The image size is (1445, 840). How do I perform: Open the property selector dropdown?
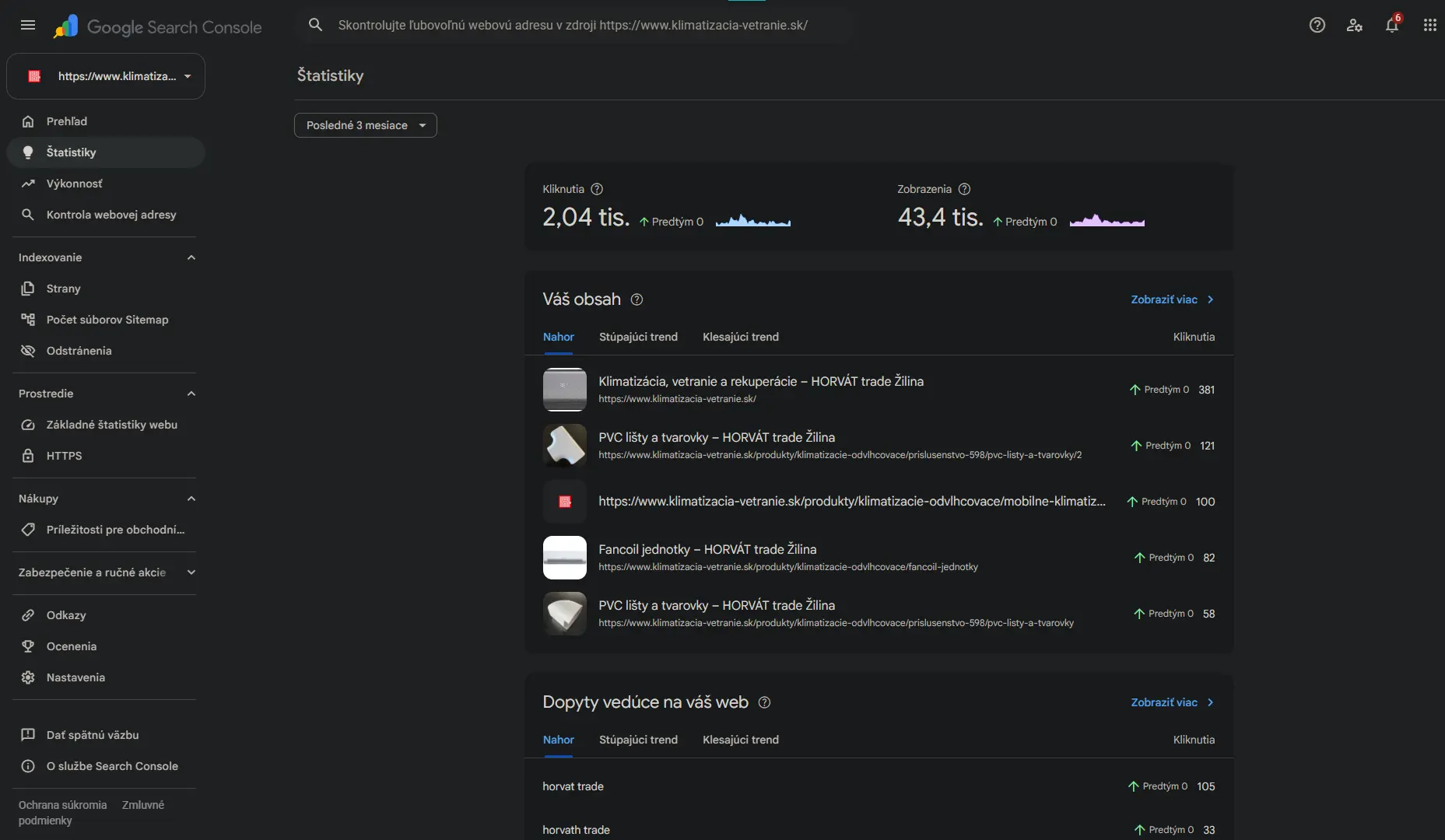pyautogui.click(x=106, y=76)
